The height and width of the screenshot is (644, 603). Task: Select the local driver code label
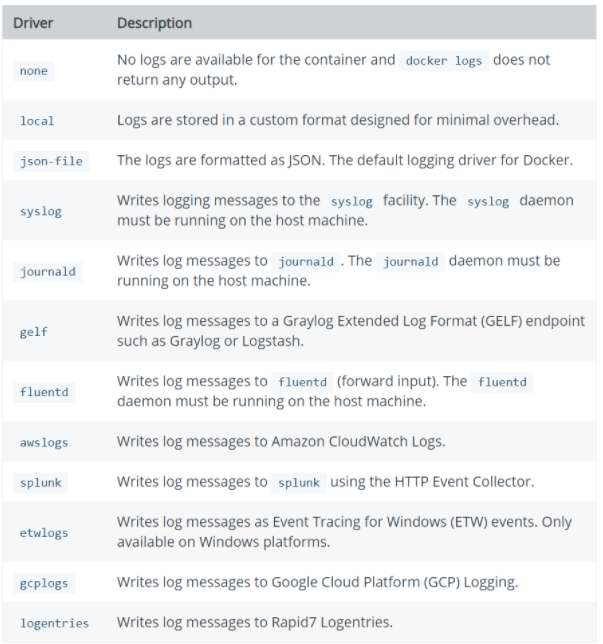[x=37, y=121]
